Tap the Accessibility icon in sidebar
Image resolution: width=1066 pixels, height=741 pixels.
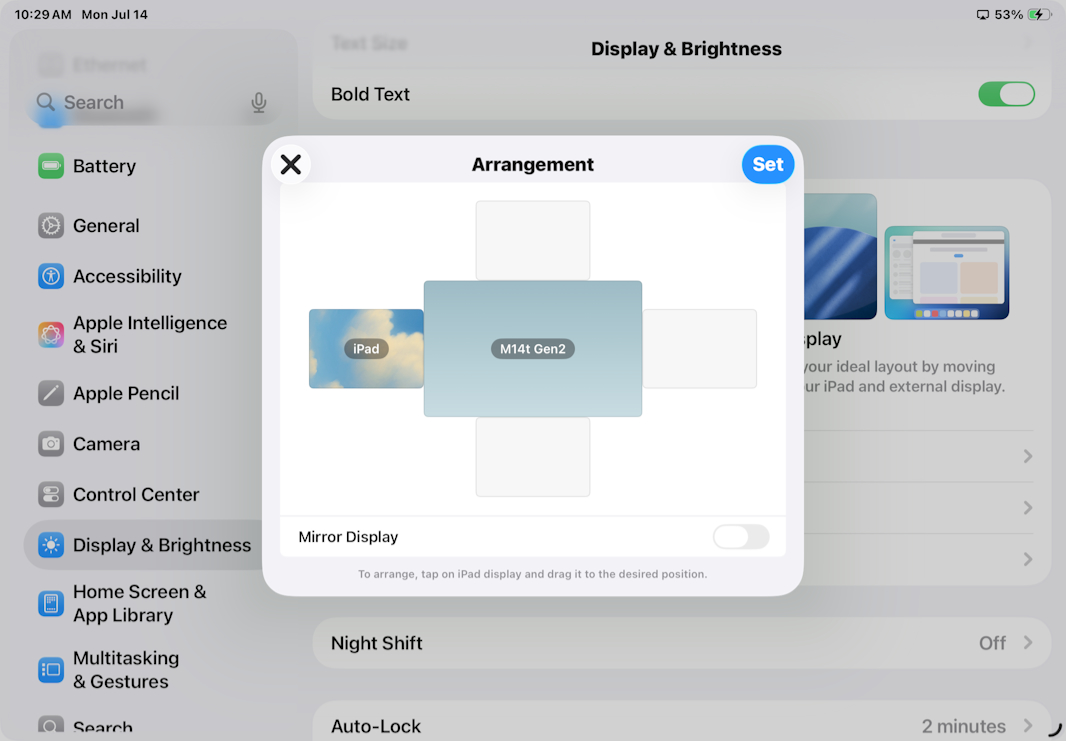(x=51, y=277)
